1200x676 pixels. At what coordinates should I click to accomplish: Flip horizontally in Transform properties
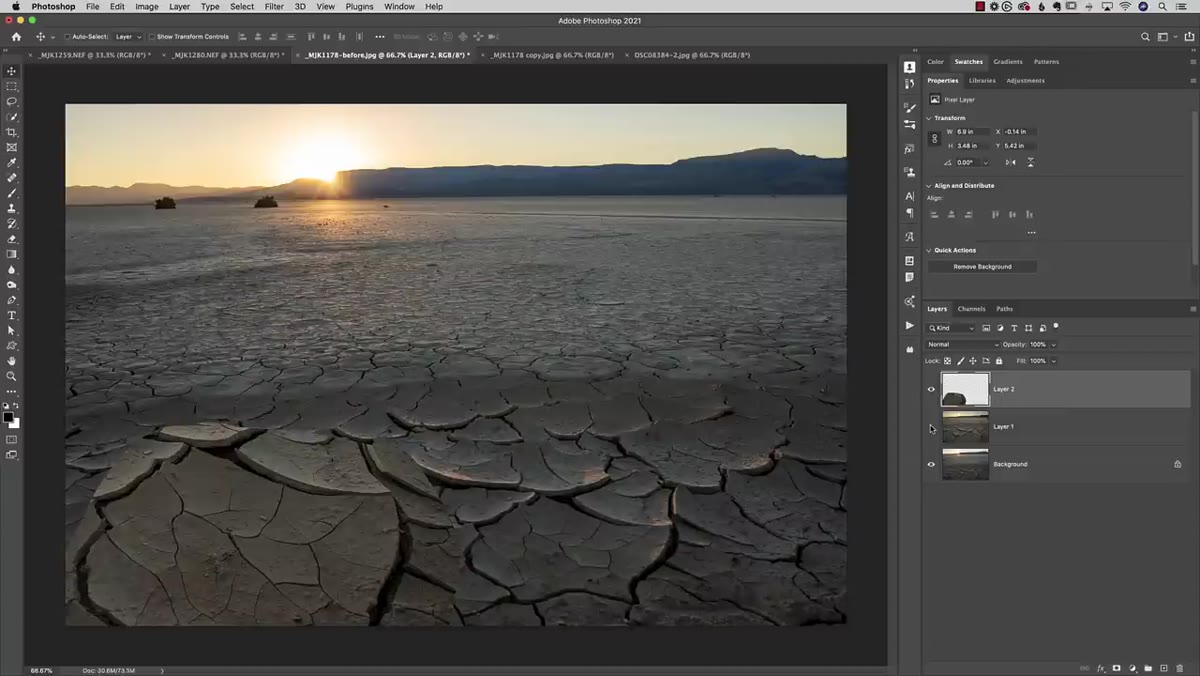[x=1011, y=162]
